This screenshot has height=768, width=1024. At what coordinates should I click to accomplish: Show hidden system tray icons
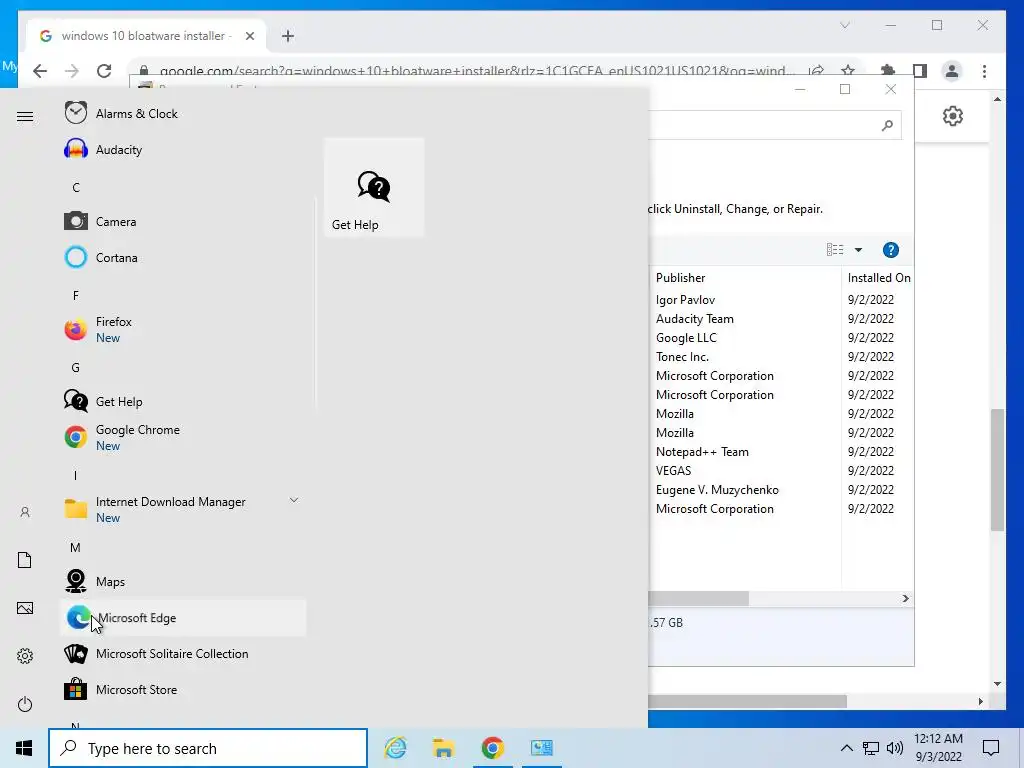pyautogui.click(x=846, y=748)
